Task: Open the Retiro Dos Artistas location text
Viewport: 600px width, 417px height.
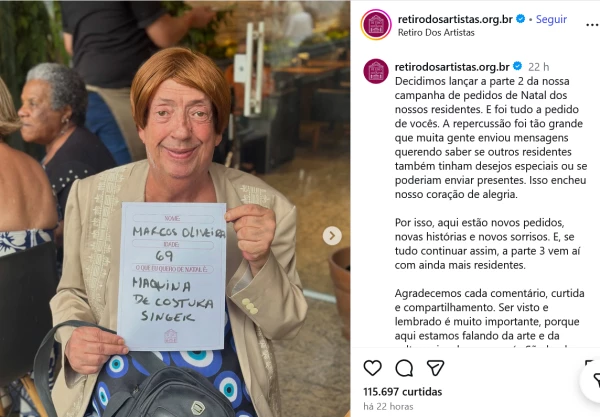Action: (436, 33)
